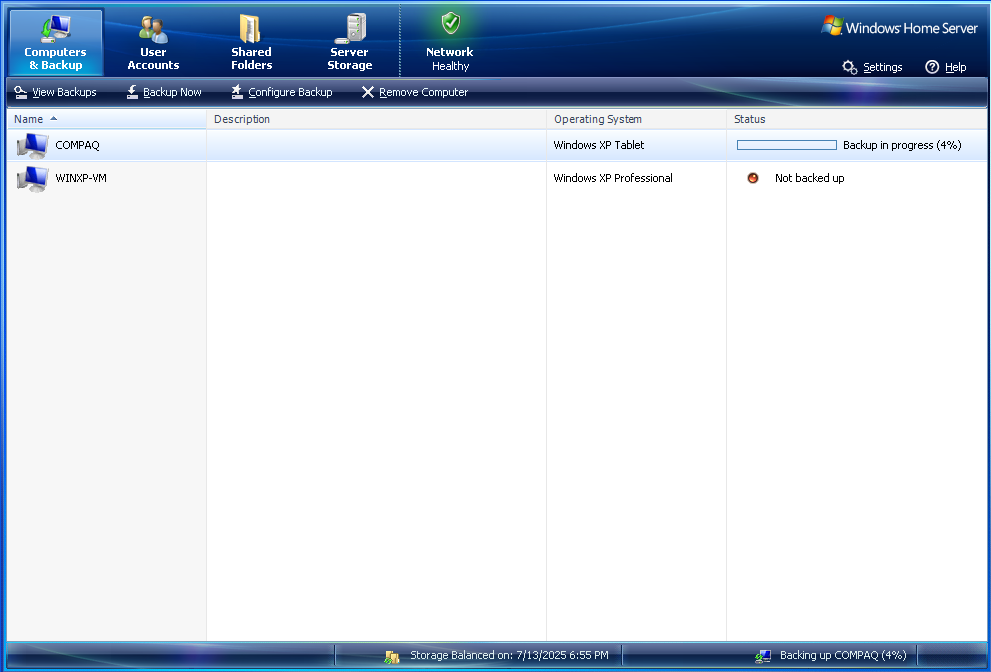Click the Help question mark icon
Screen dimensions: 991x672
coord(932,67)
